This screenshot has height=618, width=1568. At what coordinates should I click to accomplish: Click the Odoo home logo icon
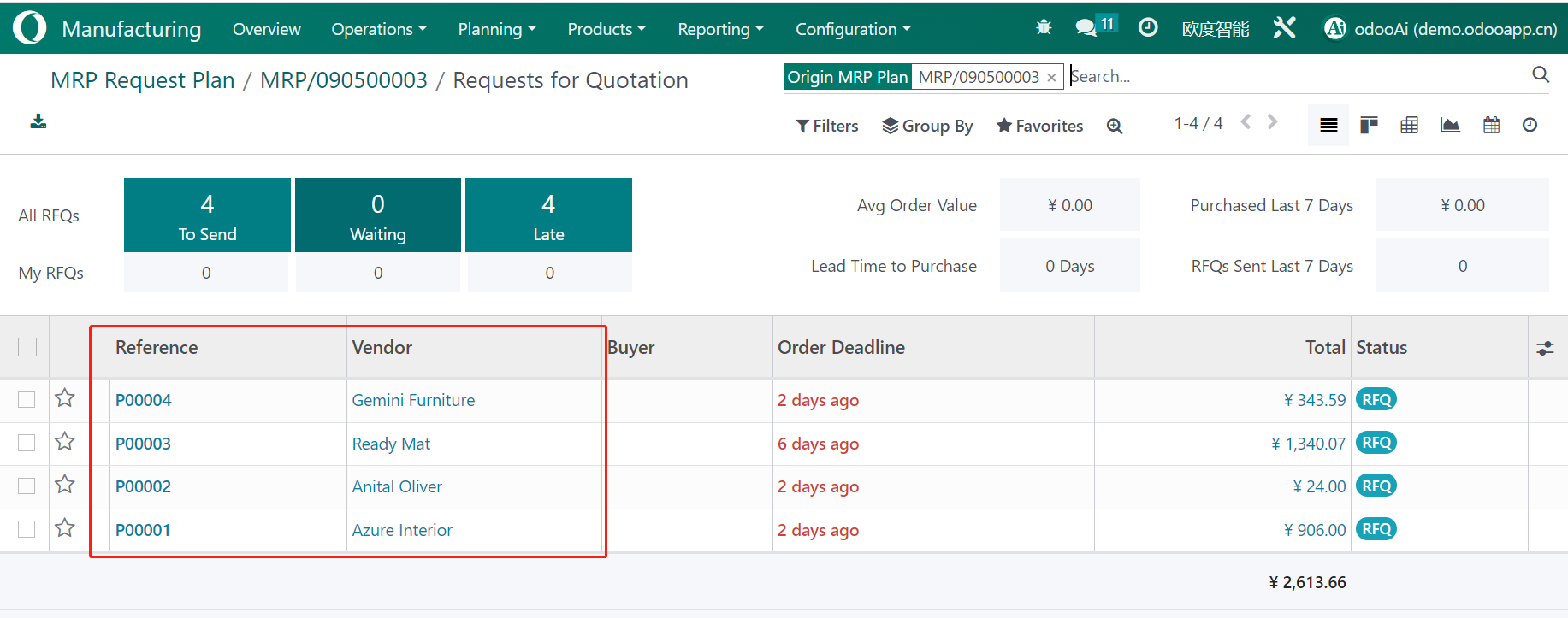click(29, 27)
